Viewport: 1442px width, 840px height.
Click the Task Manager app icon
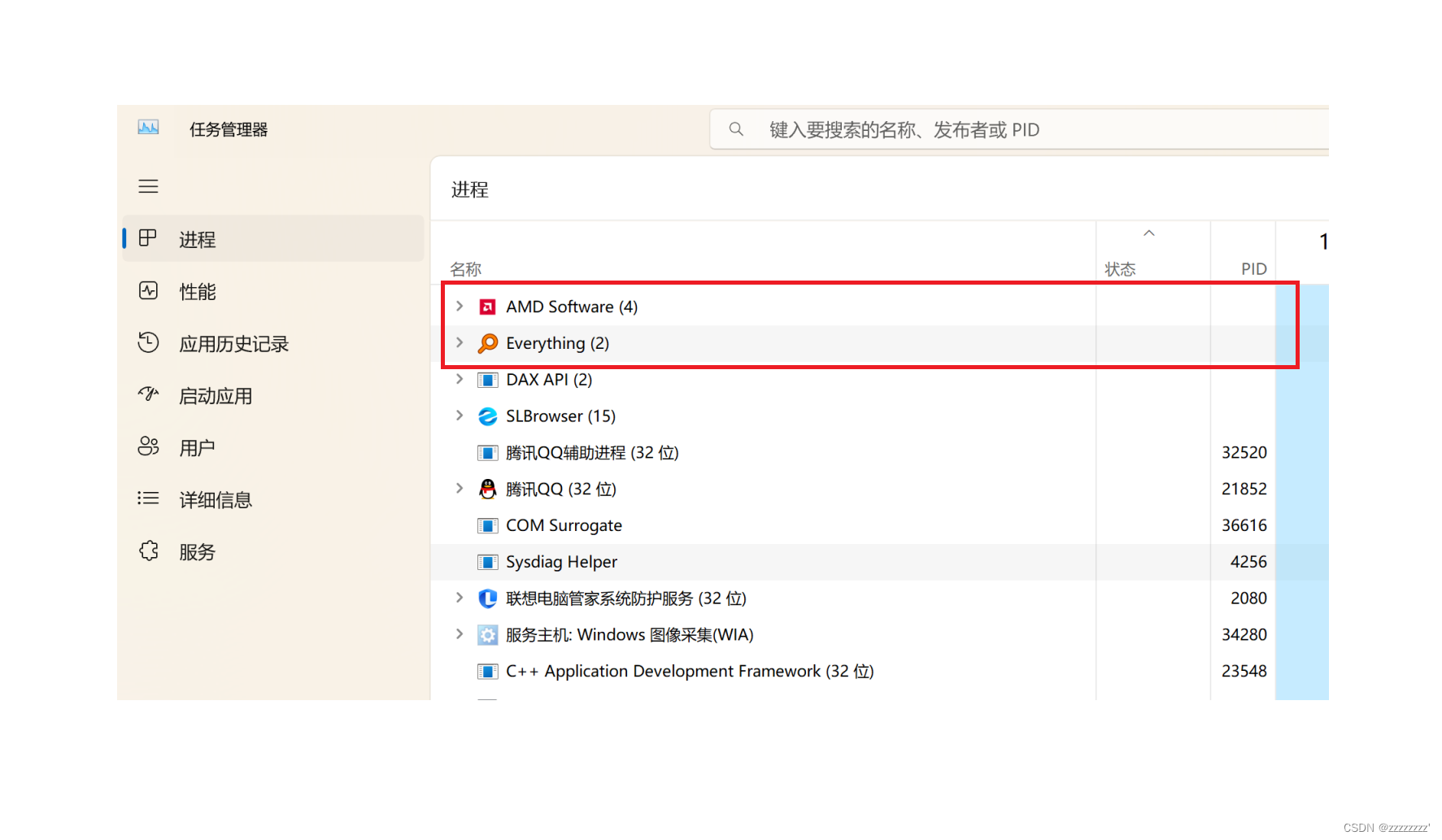coord(148,128)
